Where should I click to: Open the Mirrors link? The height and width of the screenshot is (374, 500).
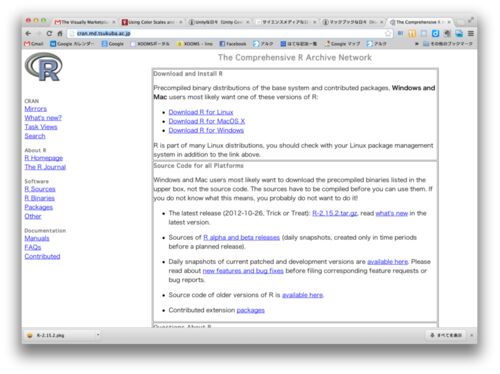pos(35,109)
